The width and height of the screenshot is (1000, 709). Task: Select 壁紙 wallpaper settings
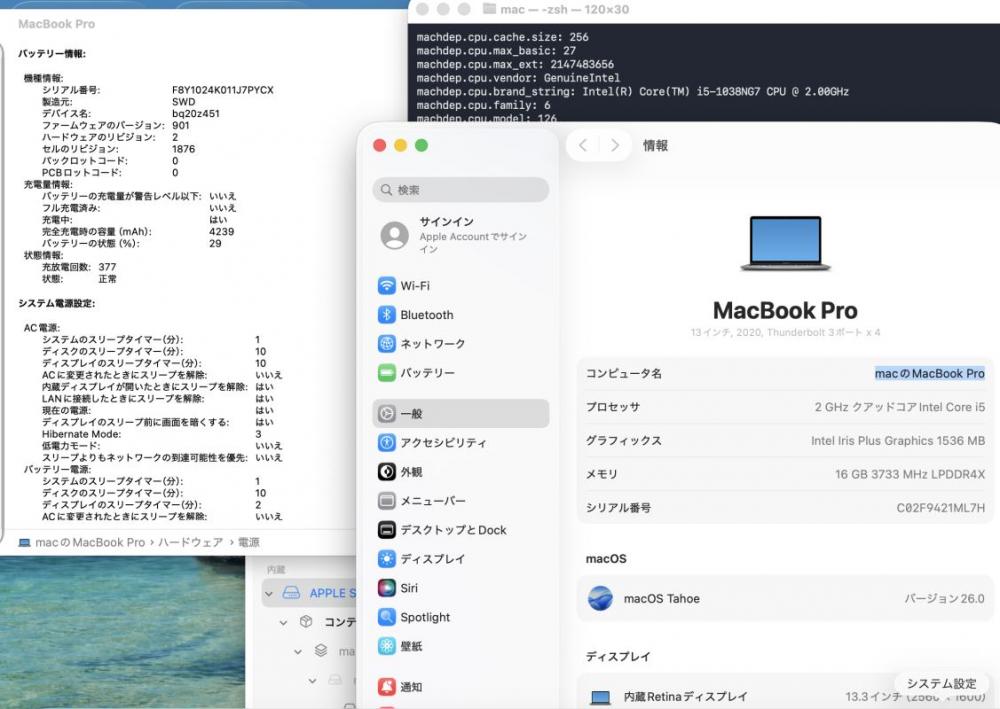point(411,646)
